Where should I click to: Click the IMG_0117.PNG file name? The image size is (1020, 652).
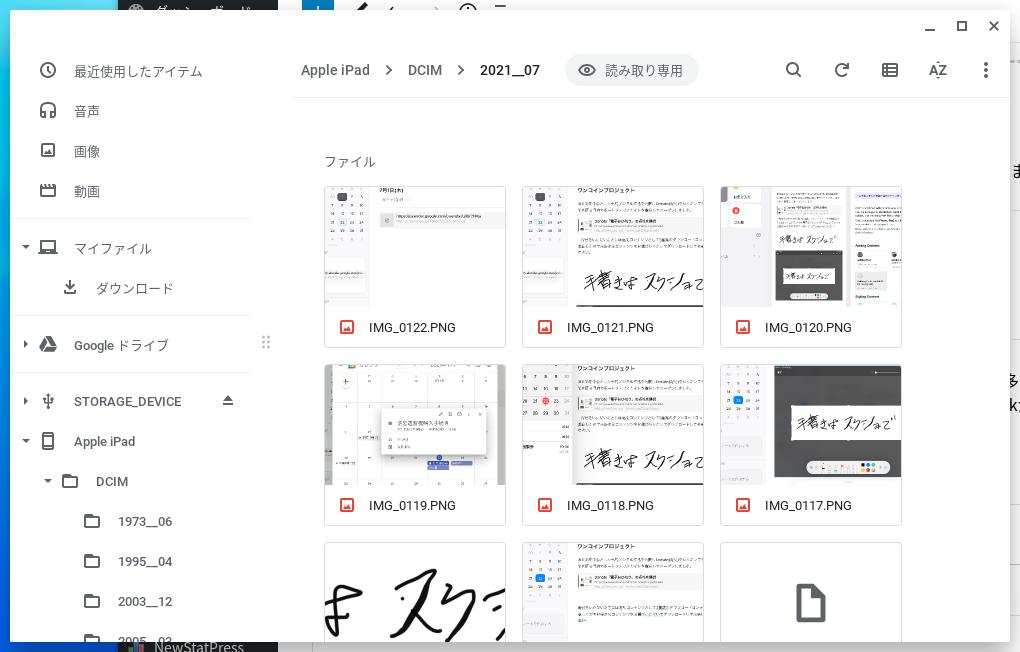[x=808, y=506]
